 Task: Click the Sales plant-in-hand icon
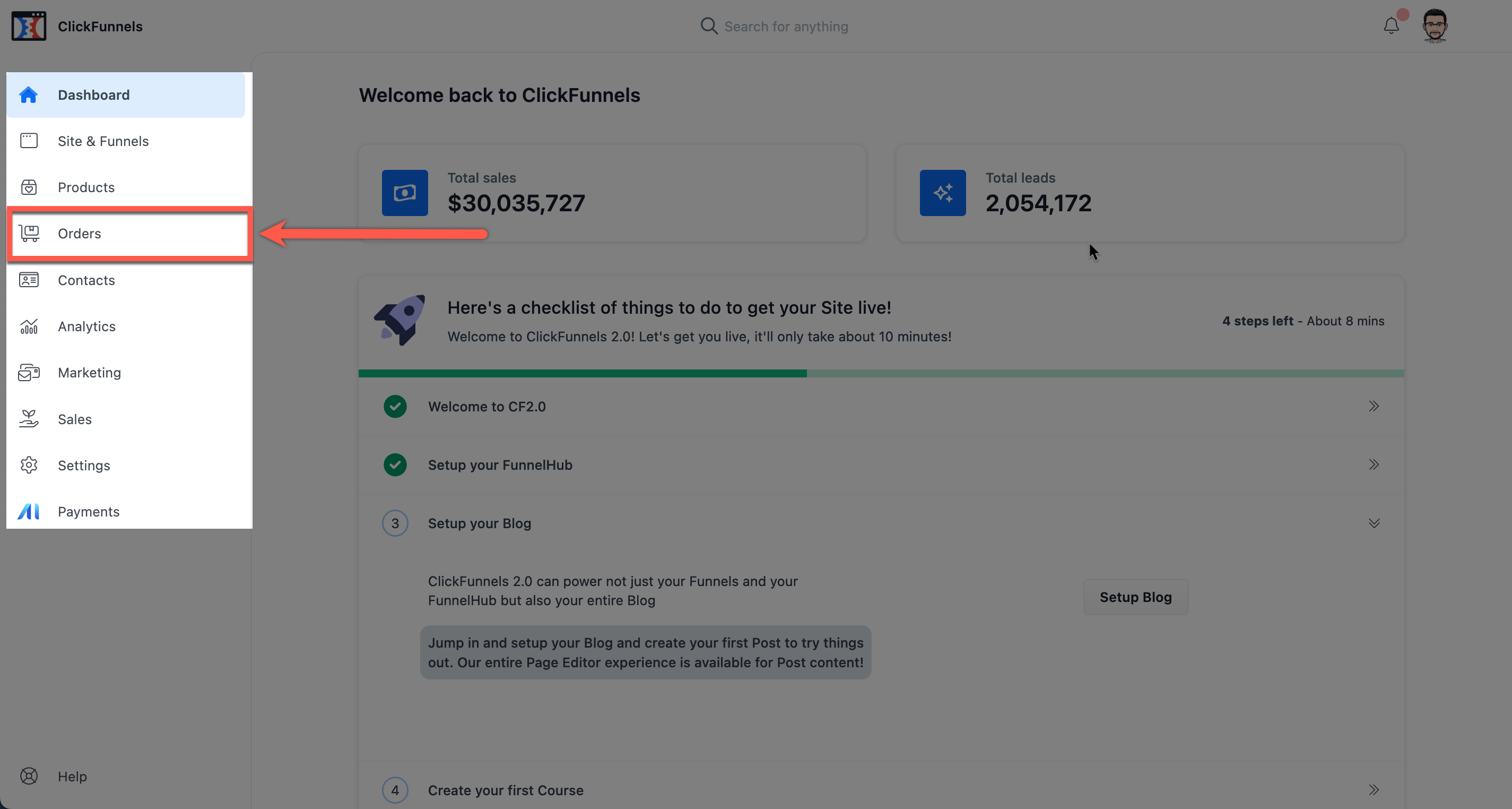(x=29, y=419)
